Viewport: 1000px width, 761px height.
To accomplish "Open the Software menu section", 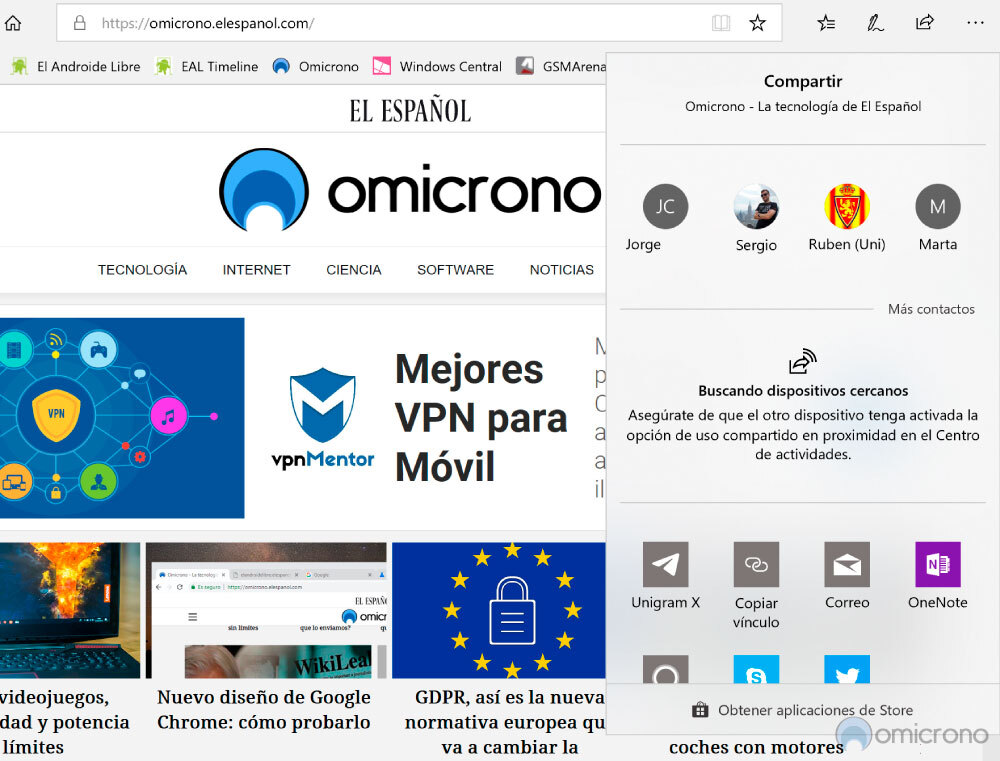I will click(x=455, y=270).
